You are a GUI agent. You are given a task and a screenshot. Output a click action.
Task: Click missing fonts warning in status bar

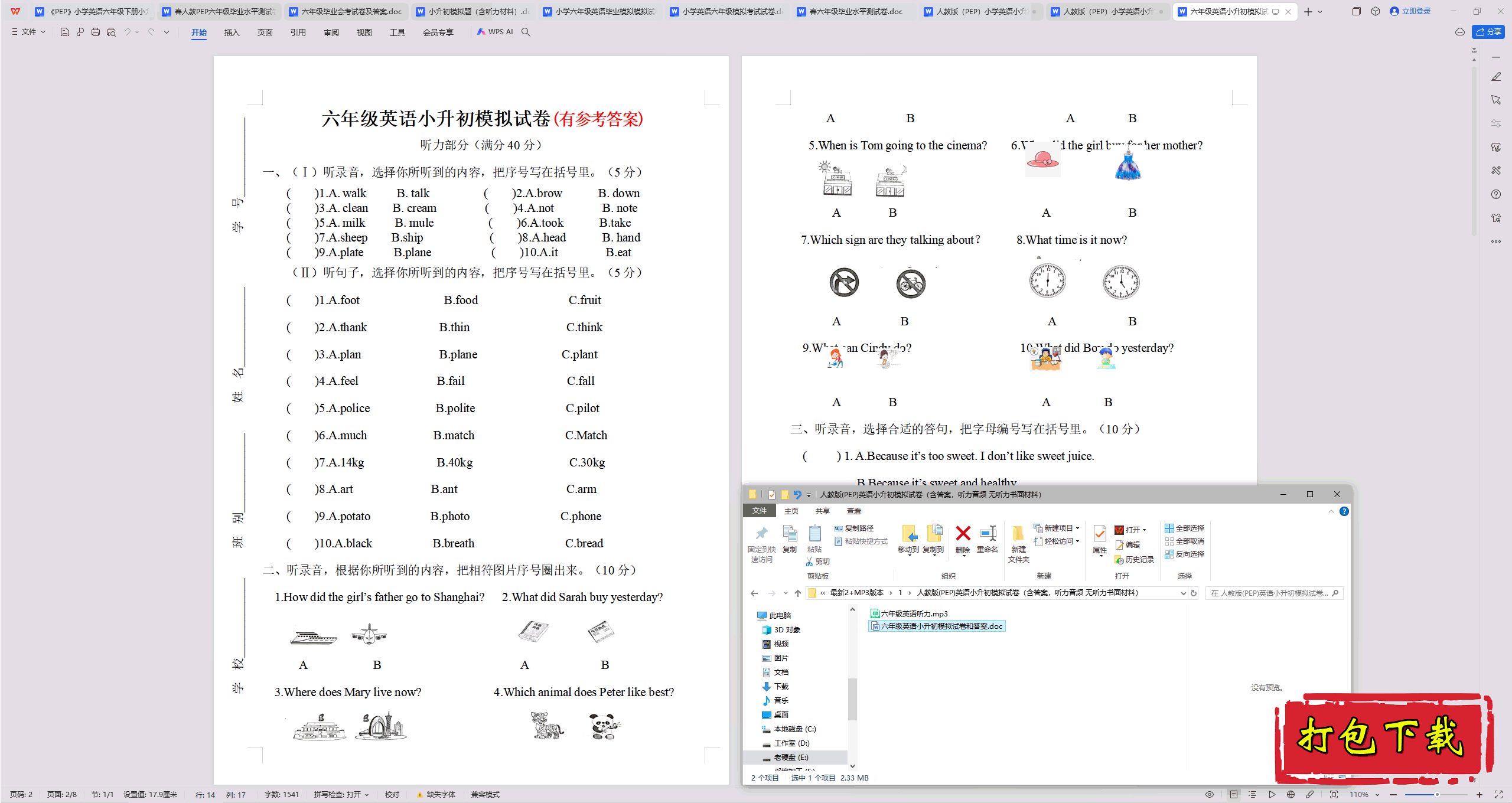436,794
